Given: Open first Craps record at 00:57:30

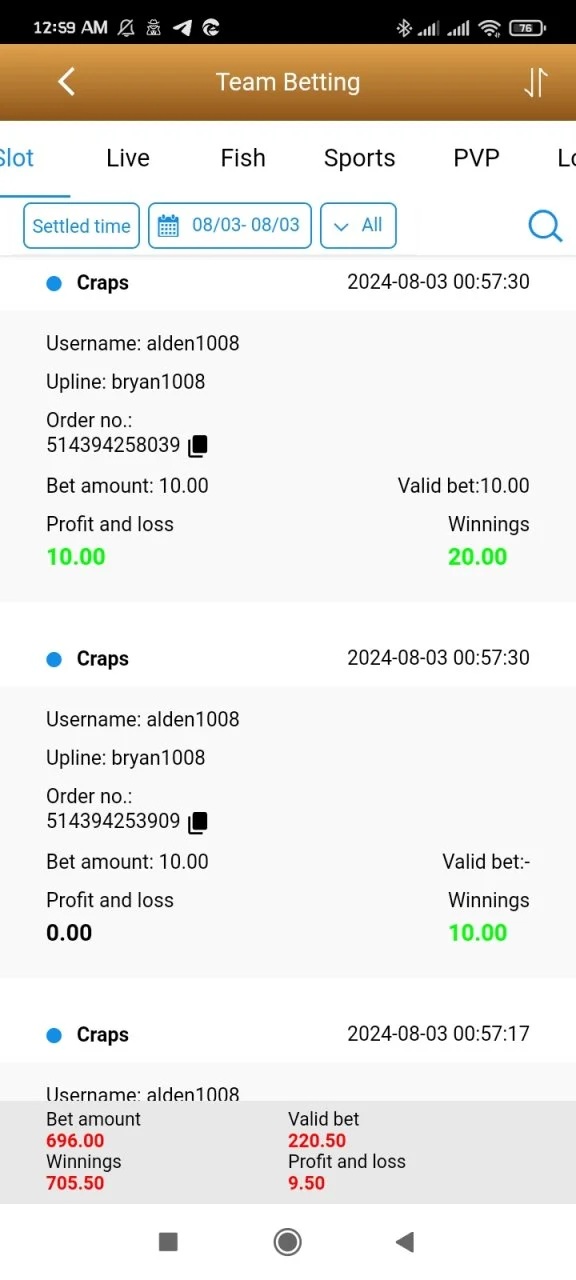Looking at the screenshot, I should pyautogui.click(x=288, y=283).
